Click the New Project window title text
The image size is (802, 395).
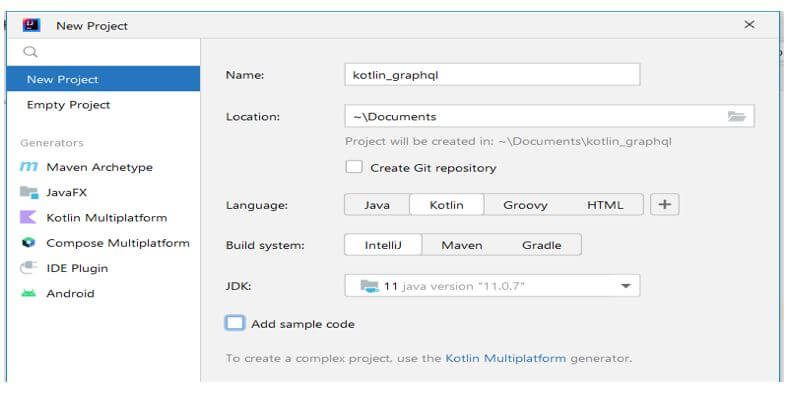pyautogui.click(x=92, y=26)
